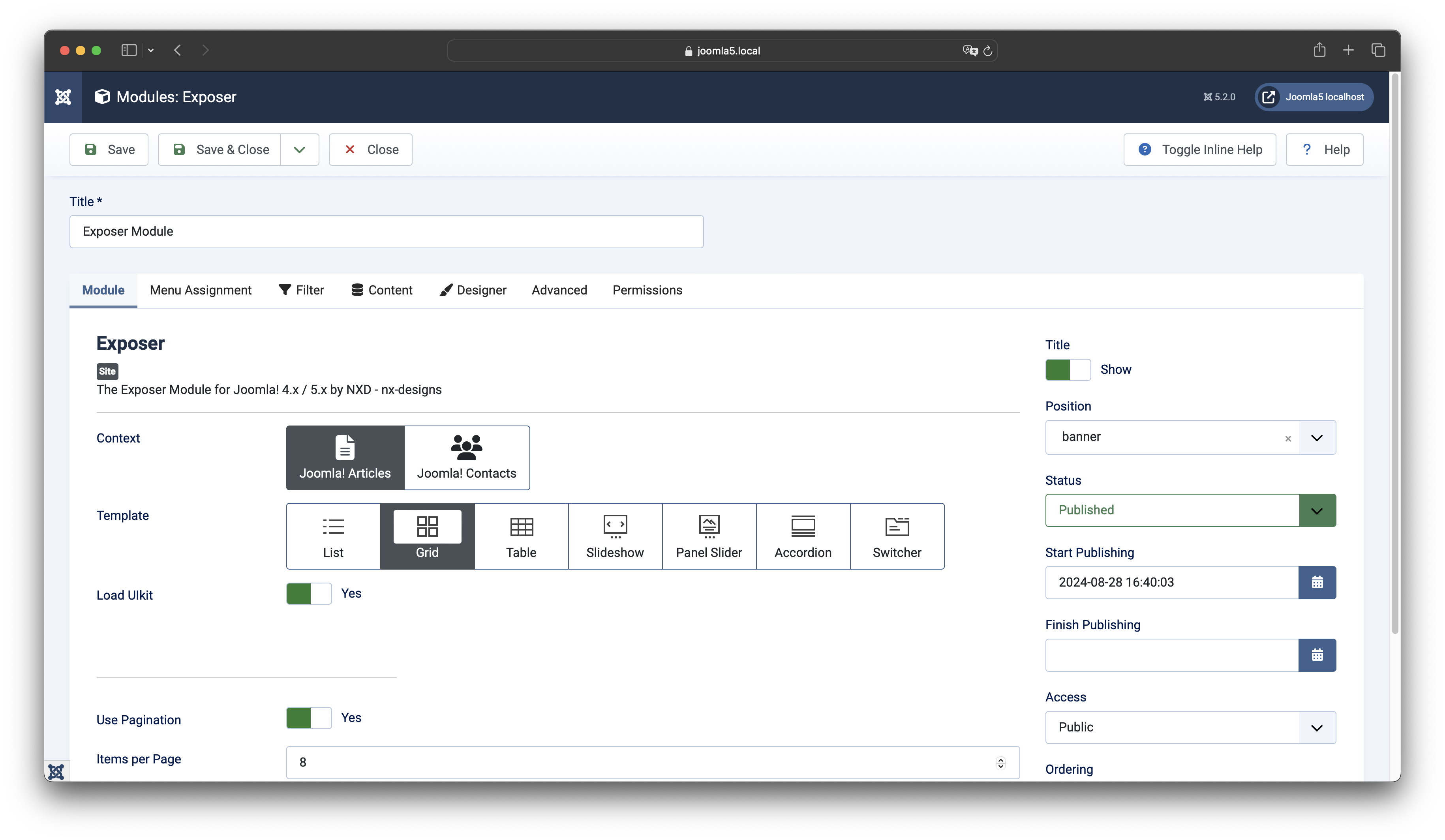Select the List template icon
This screenshot has width=1445, height=840.
click(x=333, y=536)
